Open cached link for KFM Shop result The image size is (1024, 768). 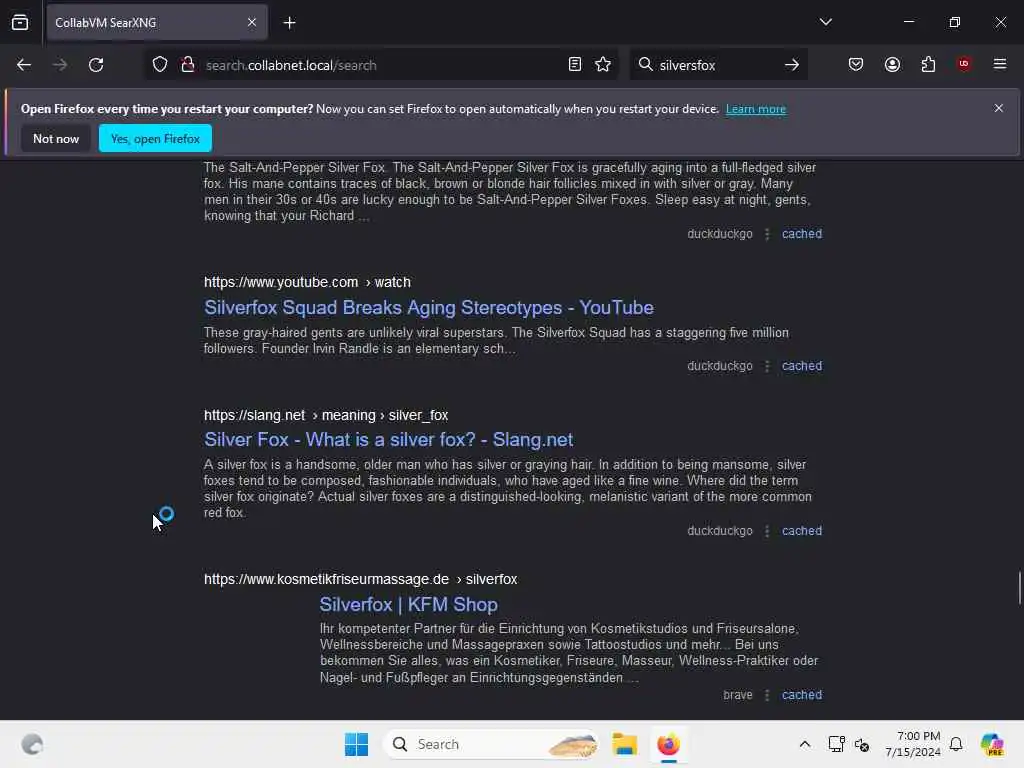click(802, 695)
